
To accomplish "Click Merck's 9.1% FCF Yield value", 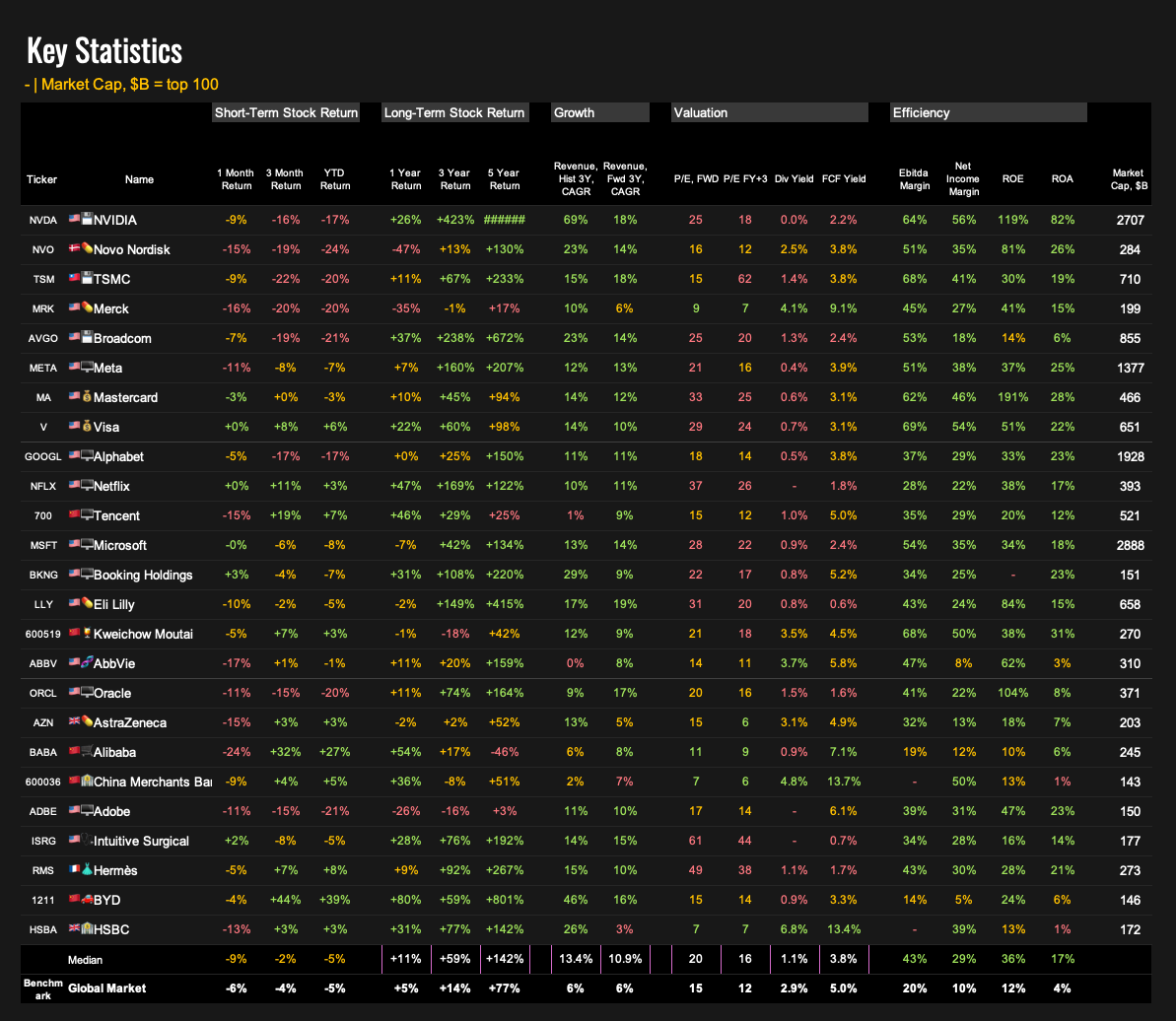I will click(844, 308).
